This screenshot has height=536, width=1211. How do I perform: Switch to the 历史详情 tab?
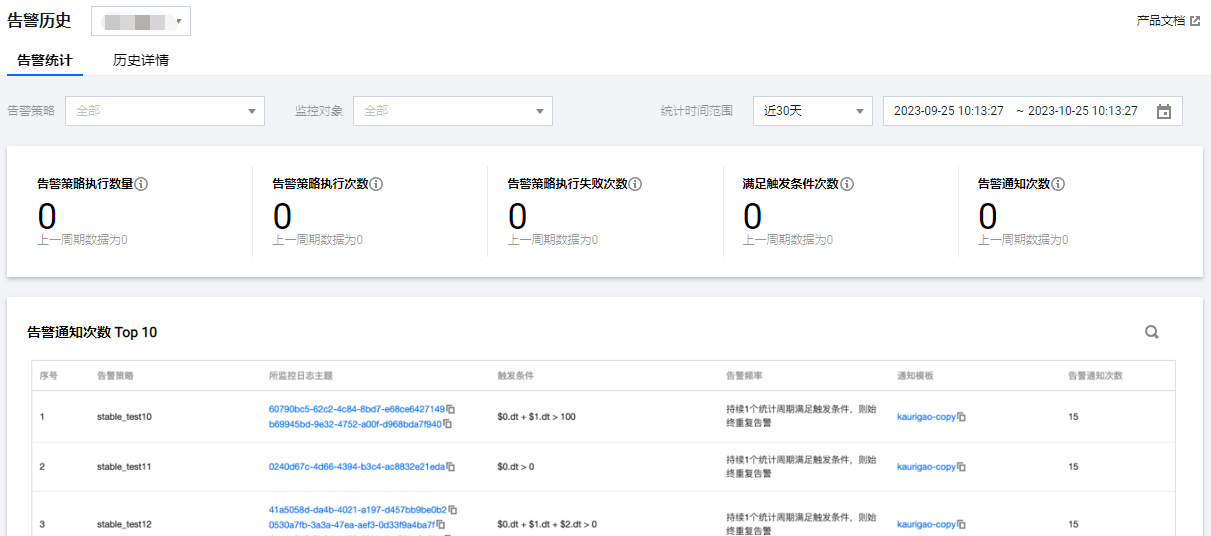click(x=141, y=60)
